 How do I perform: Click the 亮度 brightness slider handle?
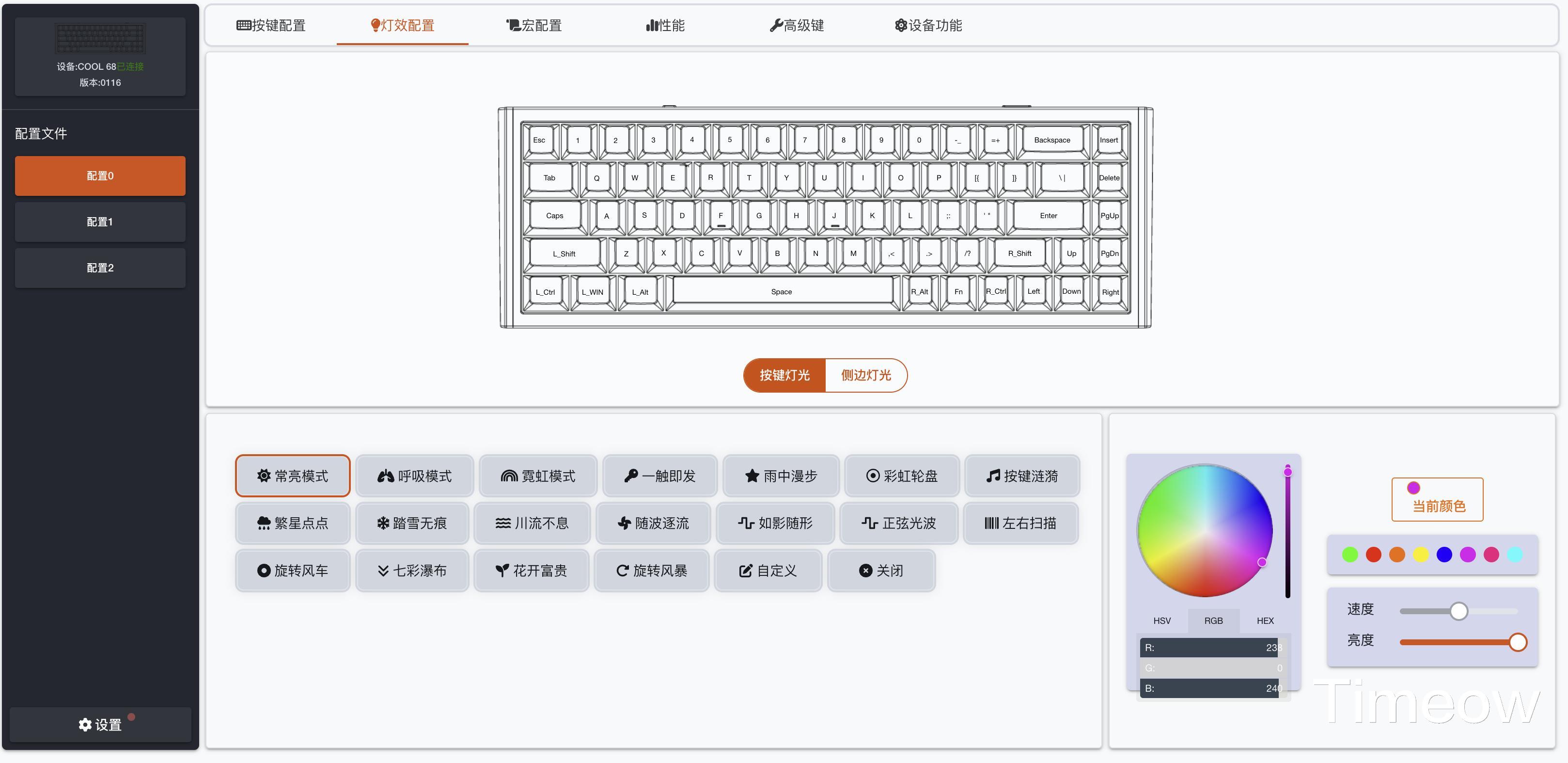pos(1518,642)
